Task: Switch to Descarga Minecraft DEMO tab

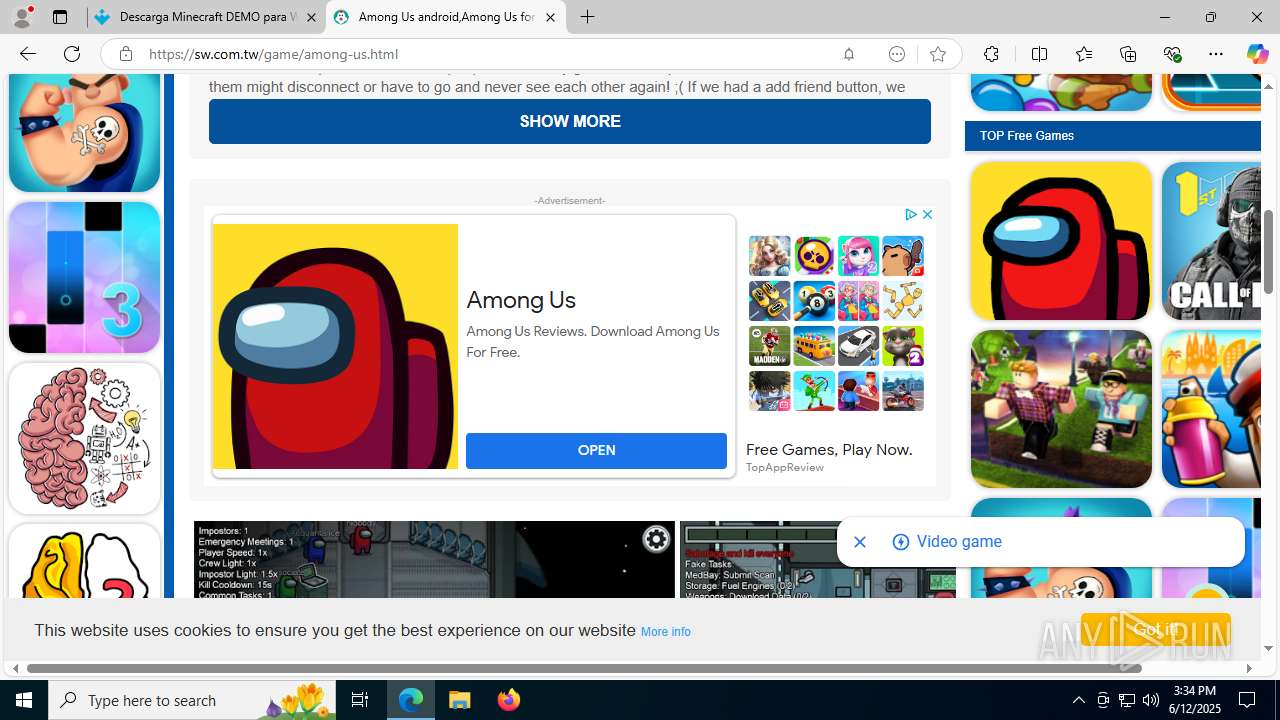Action: pyautogui.click(x=206, y=17)
